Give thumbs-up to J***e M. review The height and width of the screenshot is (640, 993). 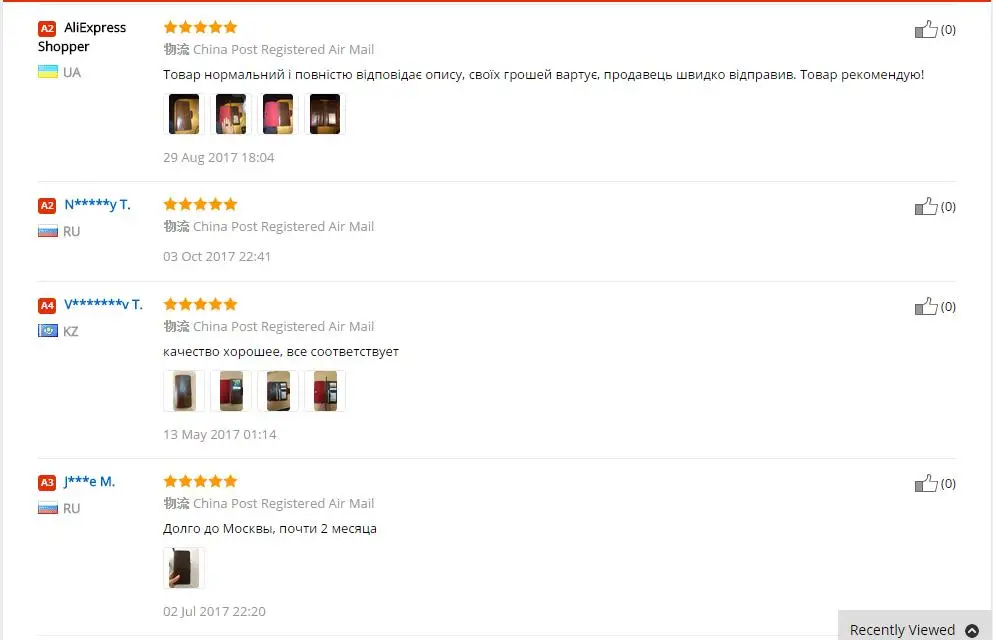926,484
